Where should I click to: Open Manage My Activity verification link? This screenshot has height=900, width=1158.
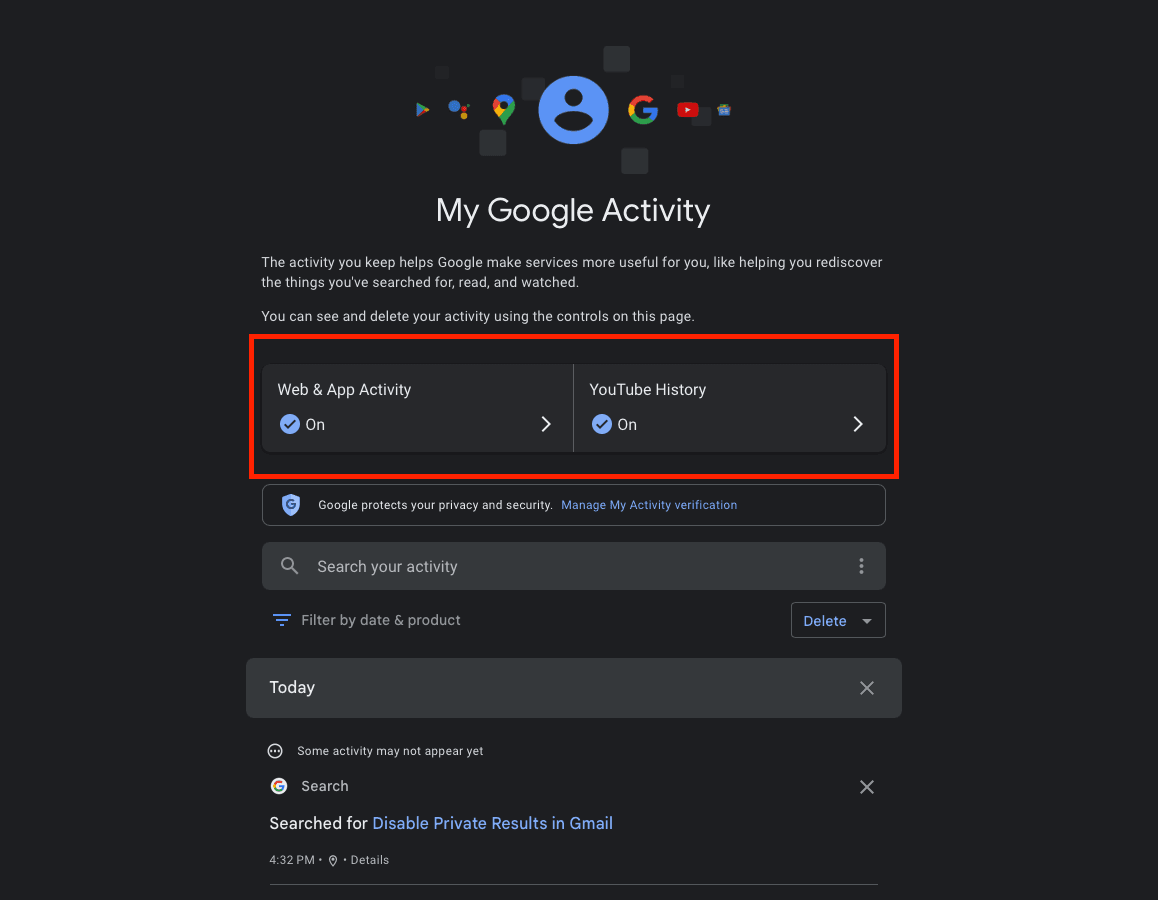tap(649, 505)
